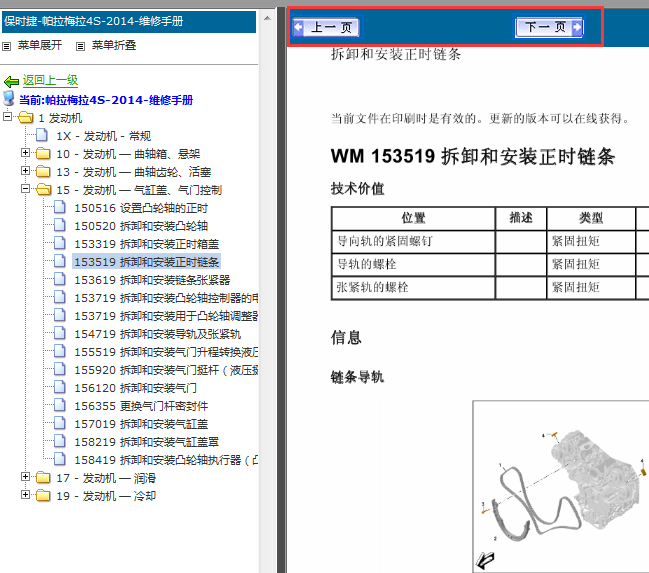Click the green back arrow icon

pos(11,81)
